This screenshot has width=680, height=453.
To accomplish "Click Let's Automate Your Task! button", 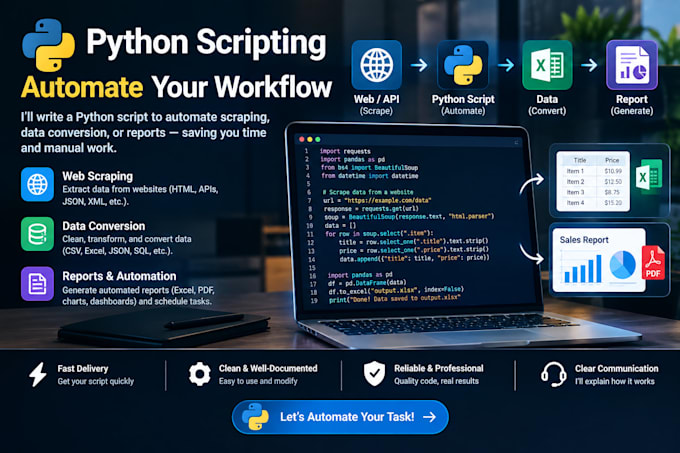I will coord(340,417).
